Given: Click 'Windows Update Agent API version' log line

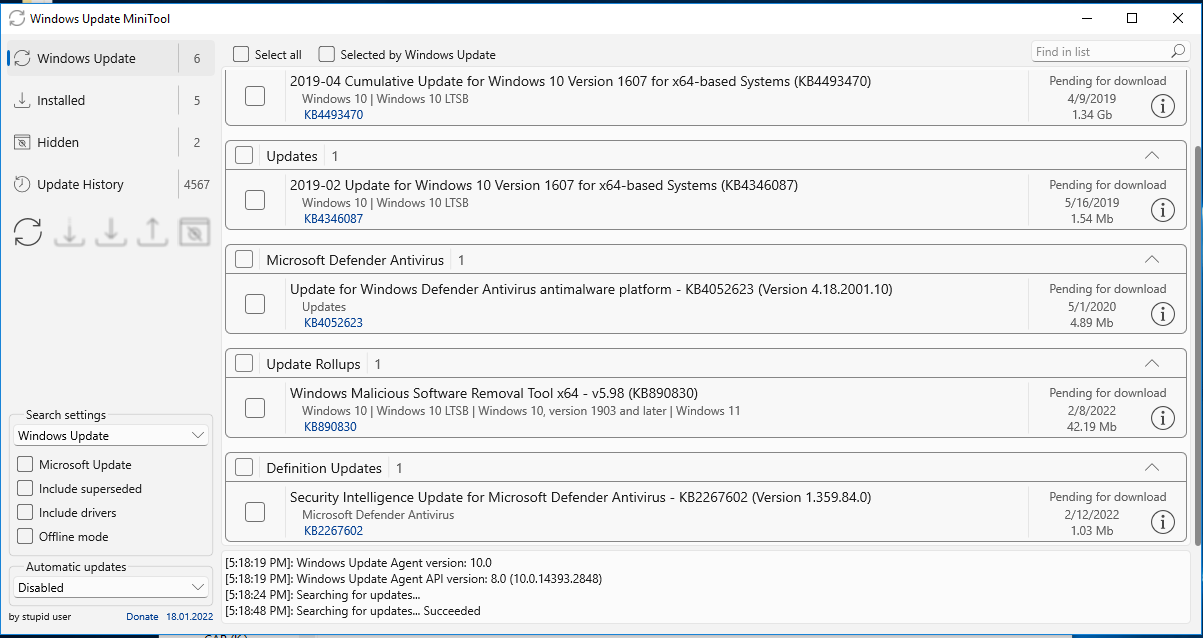Looking at the screenshot, I should (x=414, y=579).
